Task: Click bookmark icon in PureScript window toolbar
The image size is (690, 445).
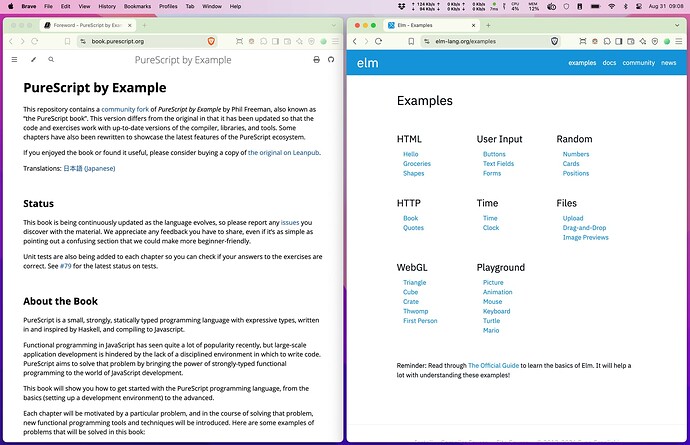Action: click(x=67, y=41)
